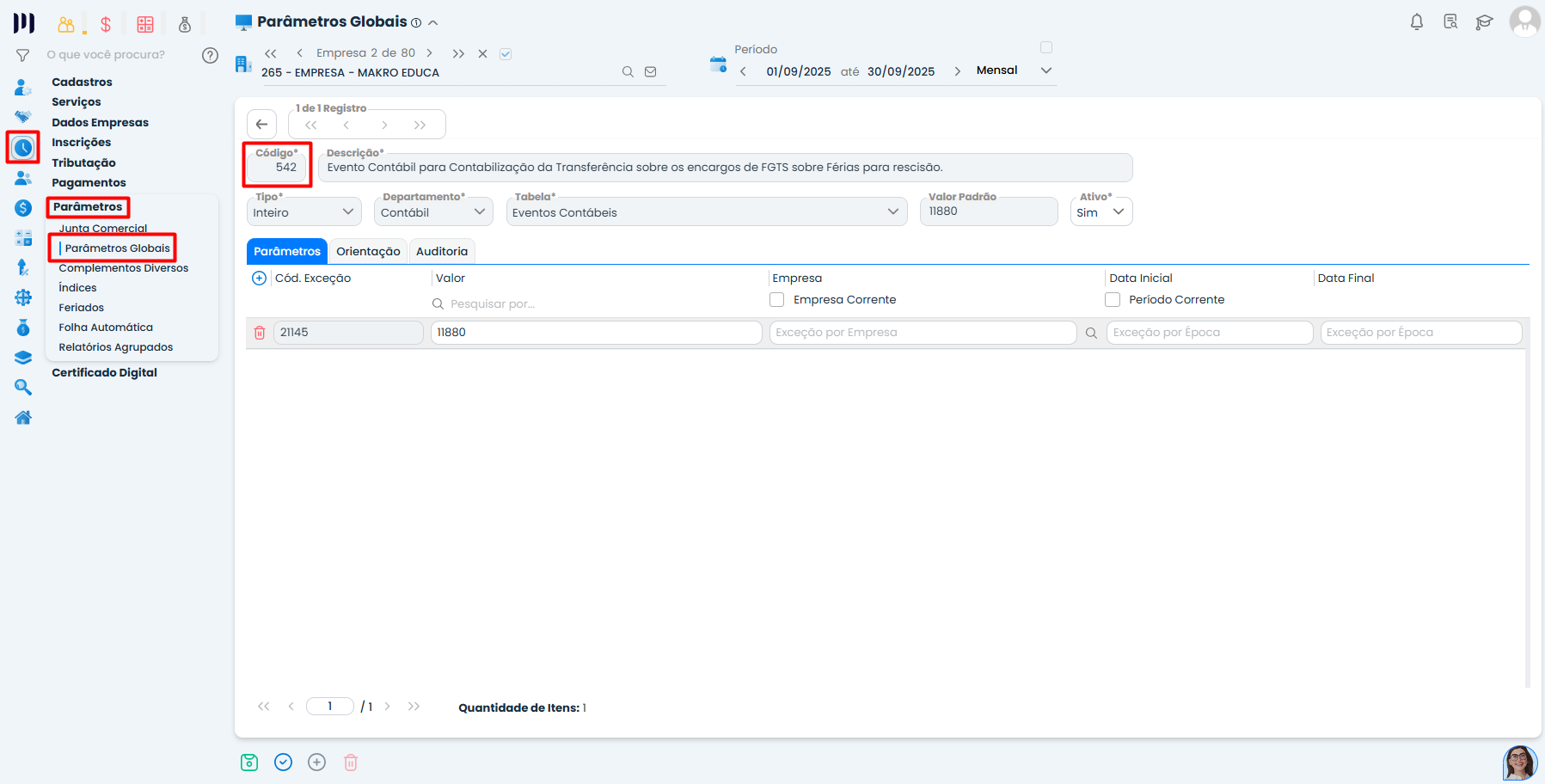1545x784 pixels.
Task: Expand the Tabela dropdown Eventos Contábeis
Action: (706, 212)
